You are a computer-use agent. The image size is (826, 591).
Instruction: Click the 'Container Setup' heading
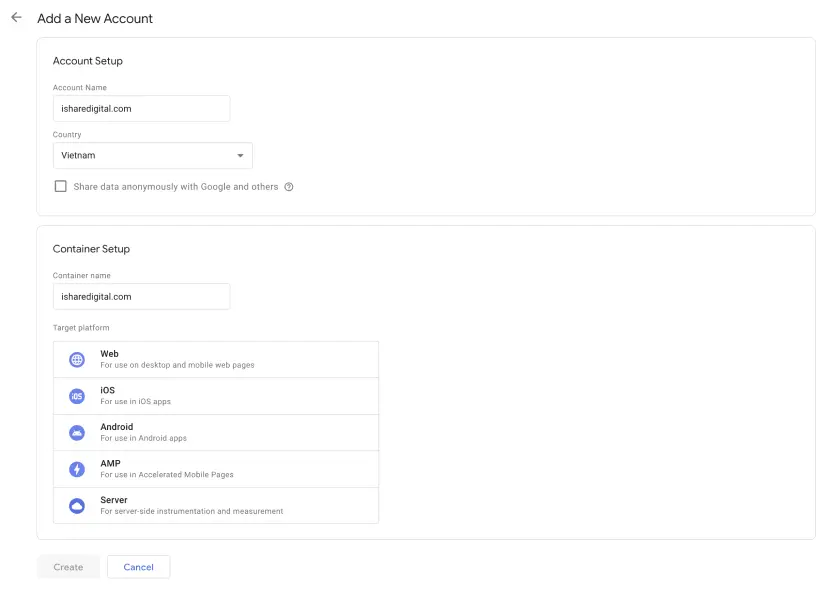pyautogui.click(x=91, y=249)
